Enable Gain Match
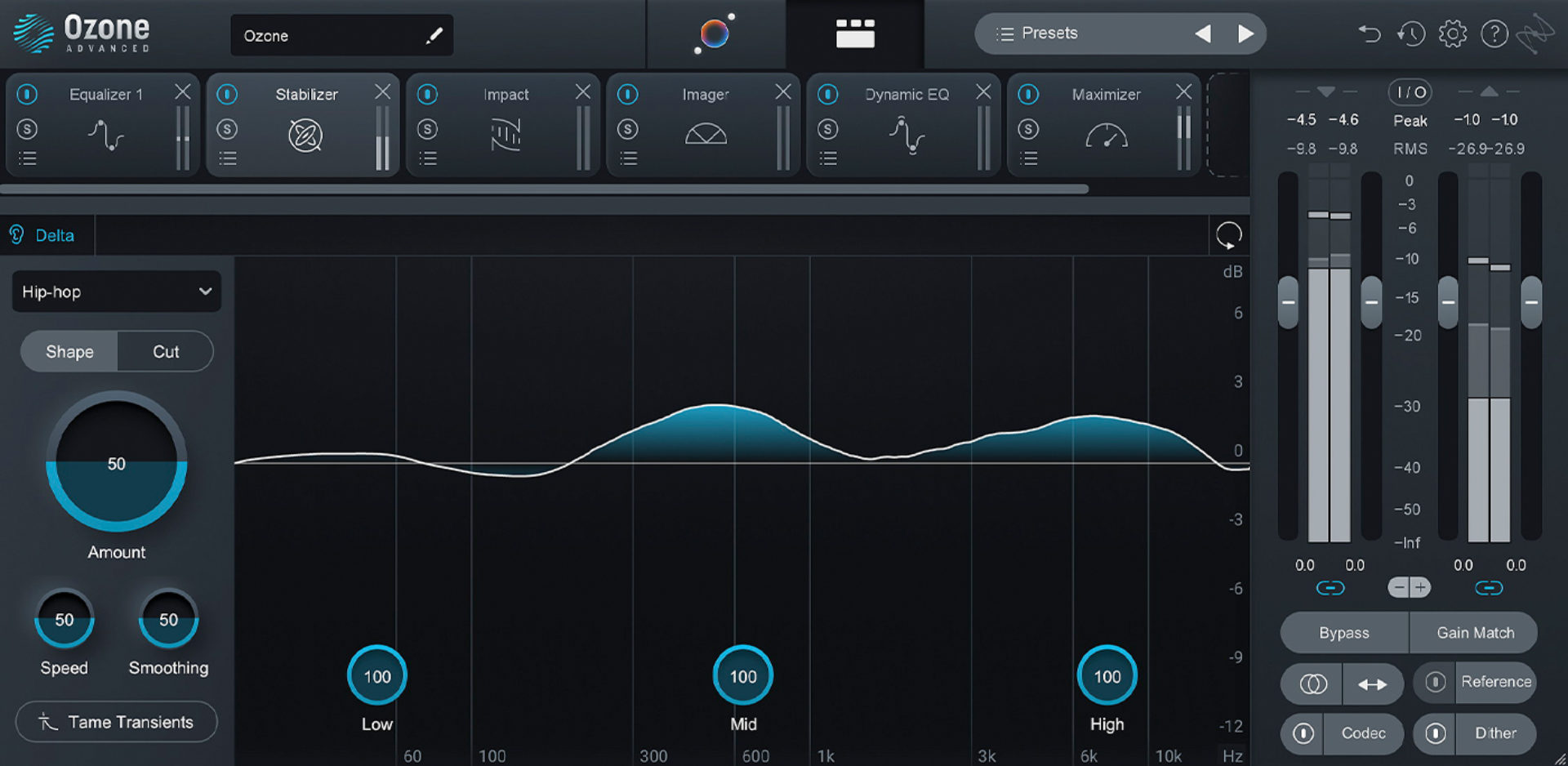The image size is (1568, 766). (x=1474, y=633)
